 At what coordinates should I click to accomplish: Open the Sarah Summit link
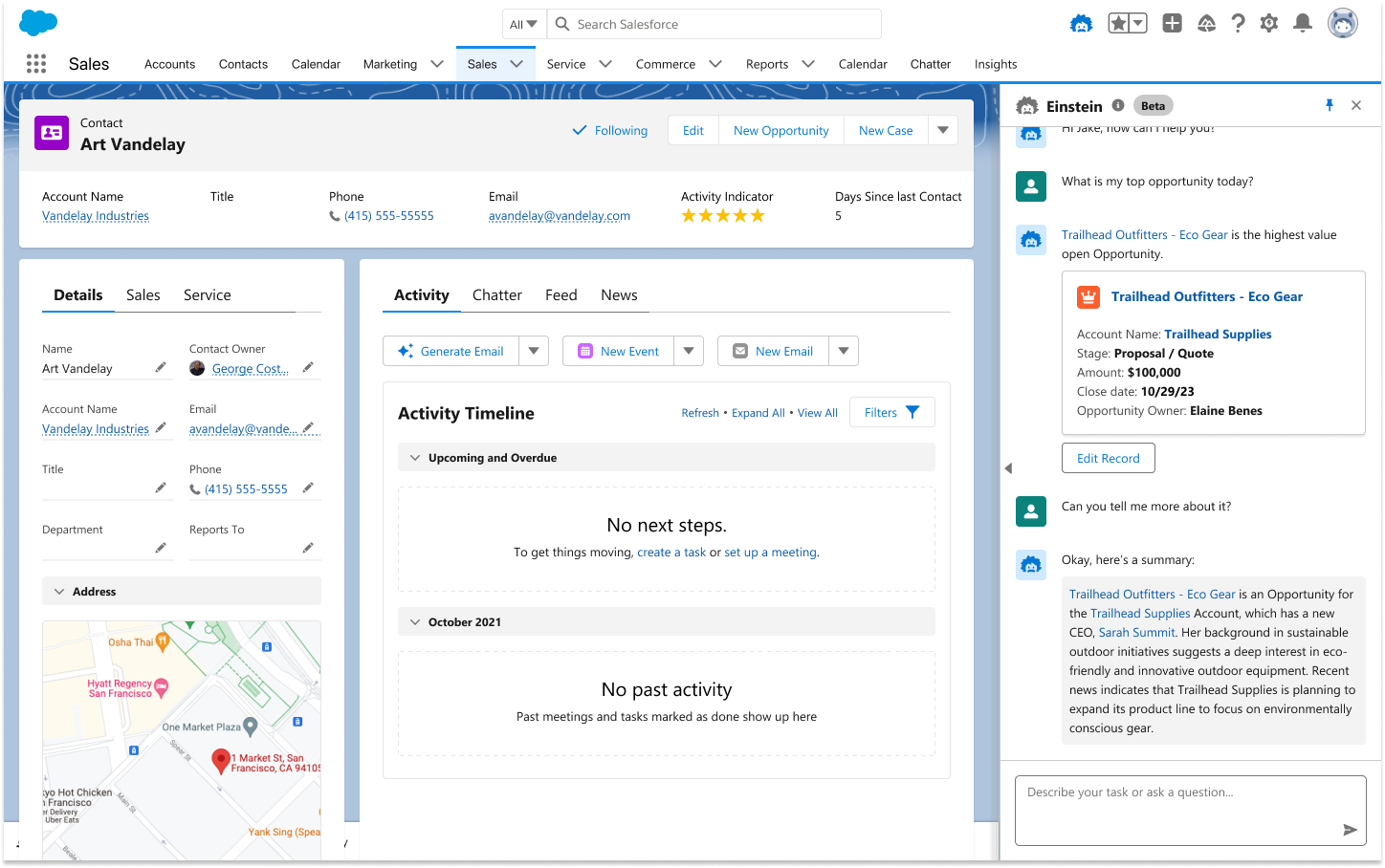tap(1137, 633)
